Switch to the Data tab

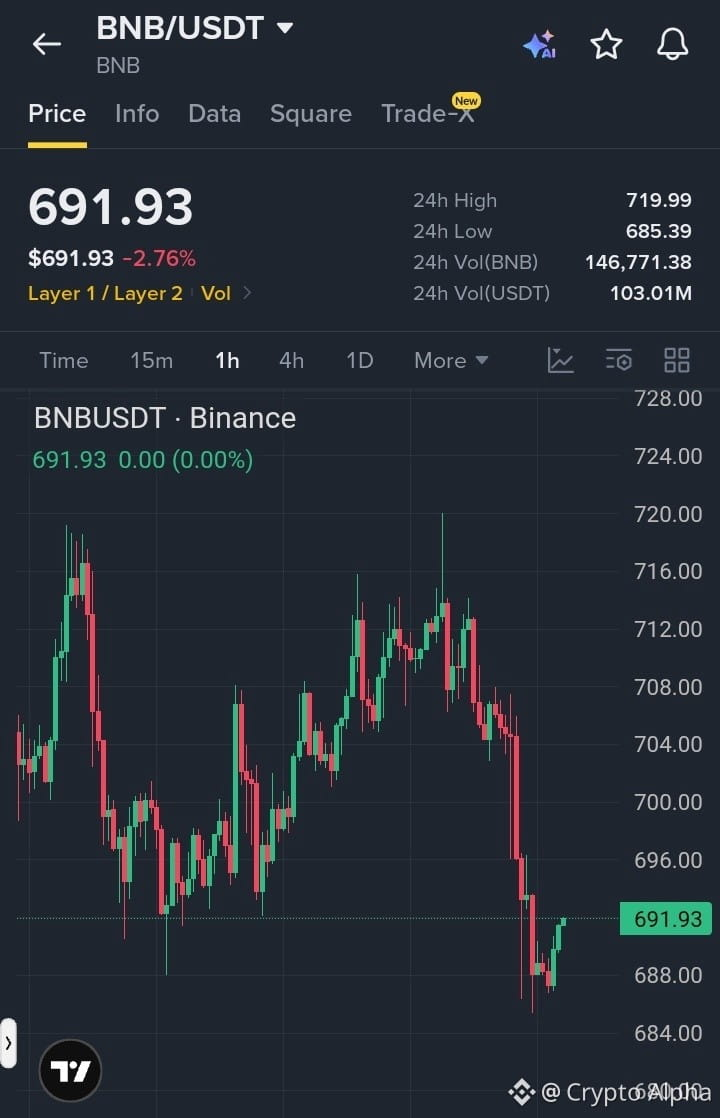coord(215,114)
